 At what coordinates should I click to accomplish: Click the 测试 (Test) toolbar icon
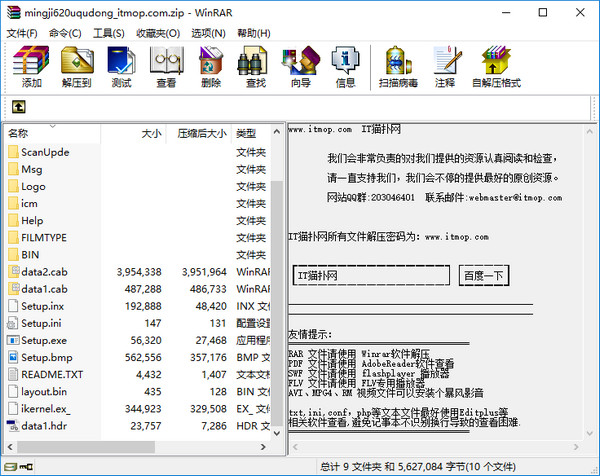pyautogui.click(x=121, y=60)
